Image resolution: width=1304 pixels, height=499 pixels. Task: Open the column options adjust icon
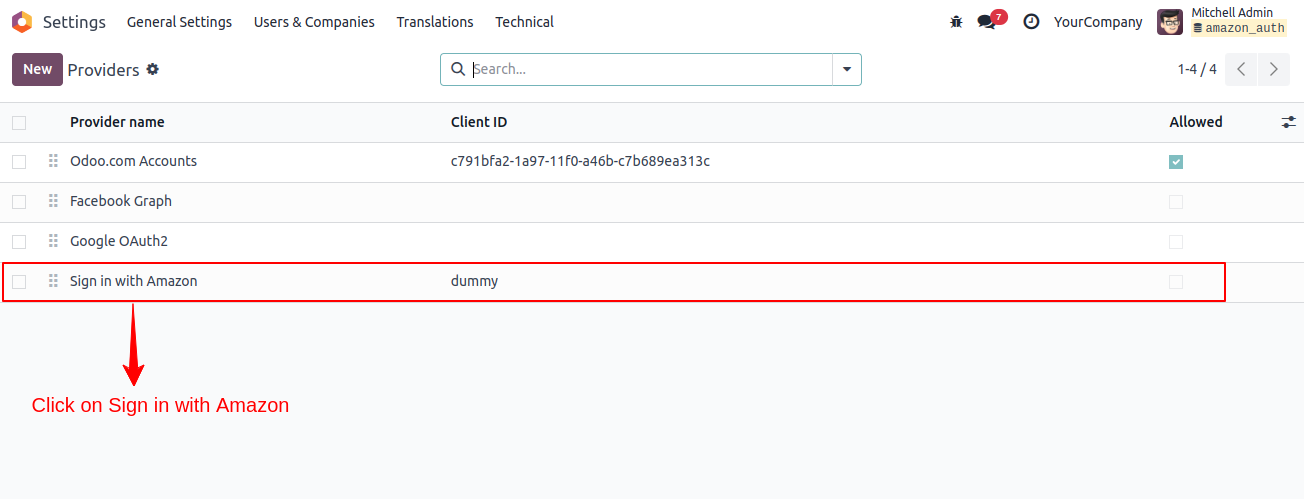(1289, 121)
